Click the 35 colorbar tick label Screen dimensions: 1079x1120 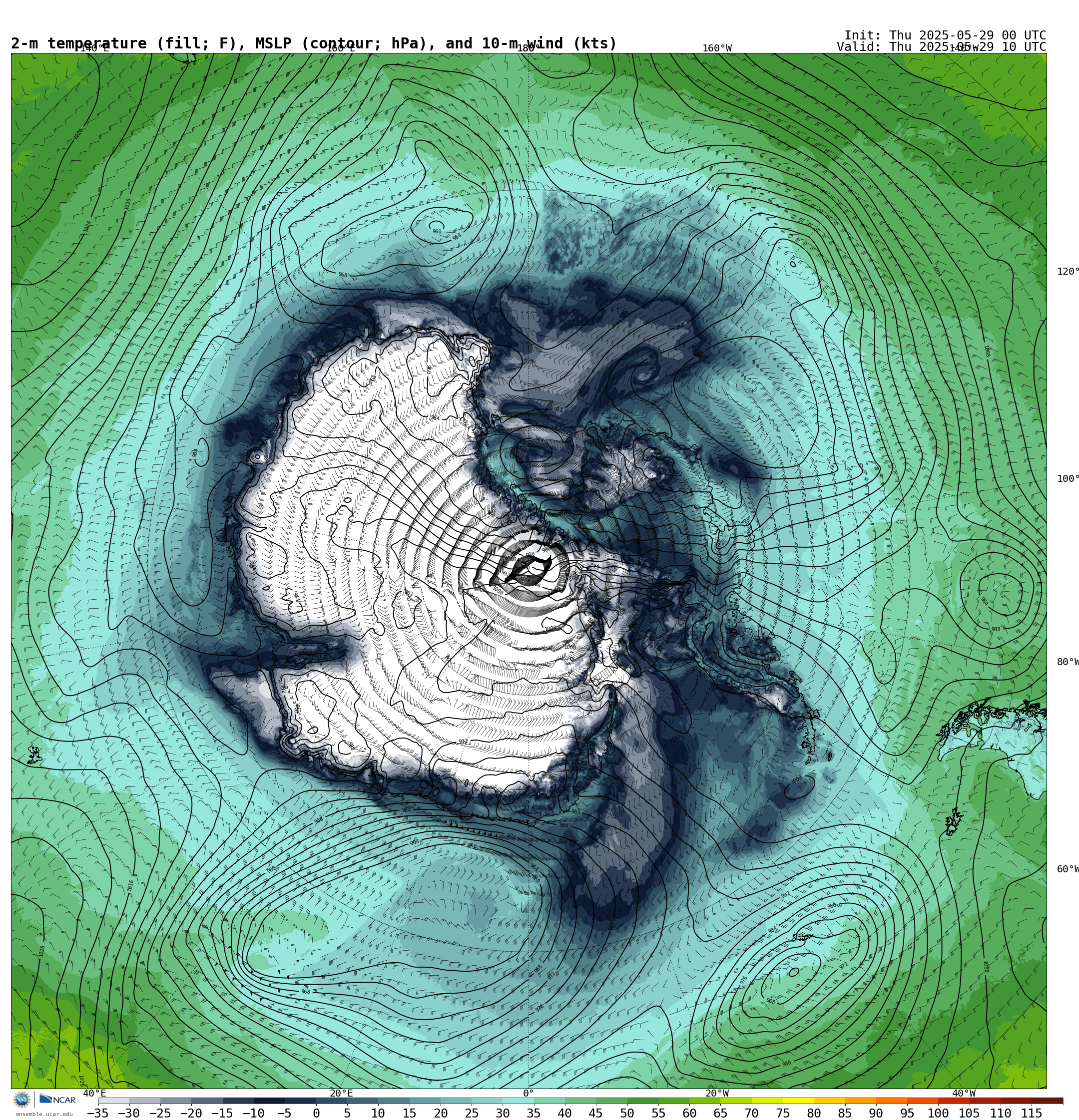tap(534, 1113)
